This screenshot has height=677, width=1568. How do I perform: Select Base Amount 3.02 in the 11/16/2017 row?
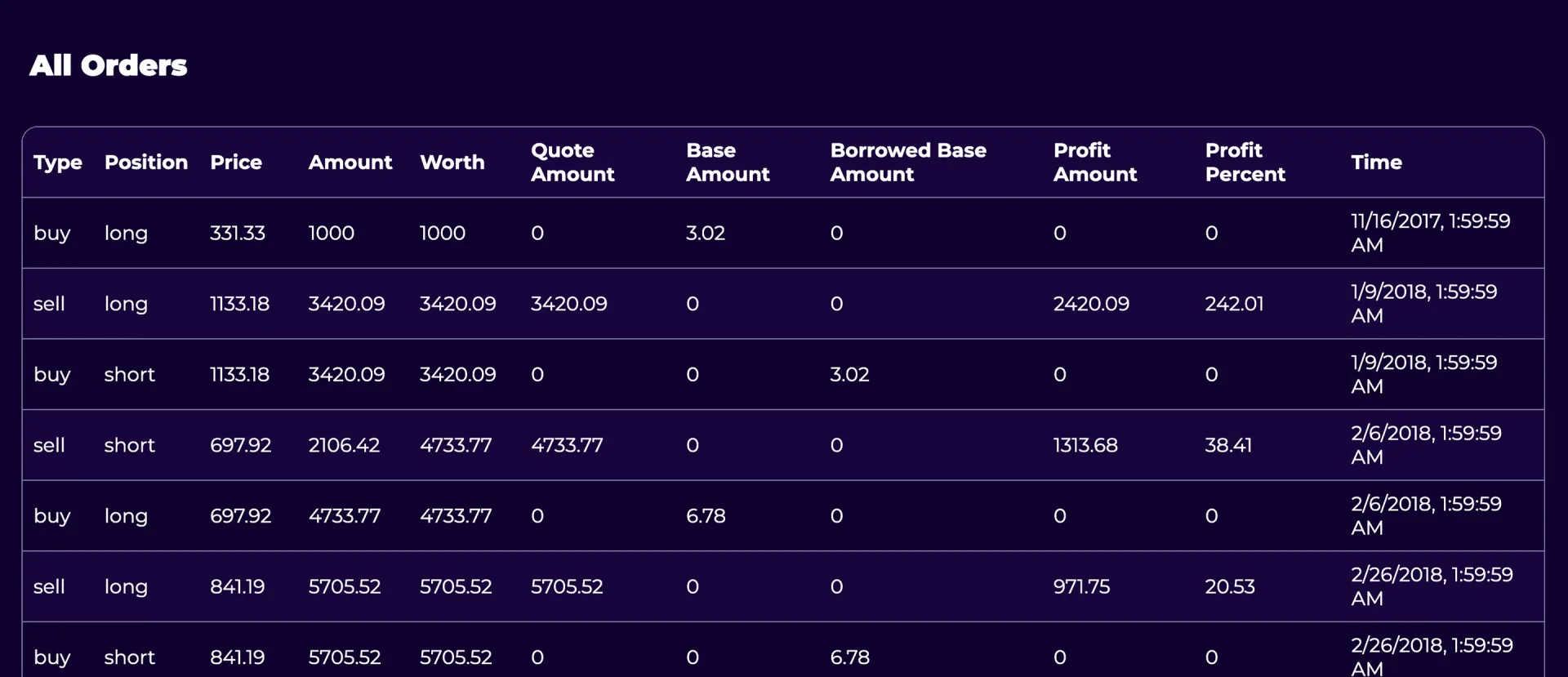[x=706, y=233]
